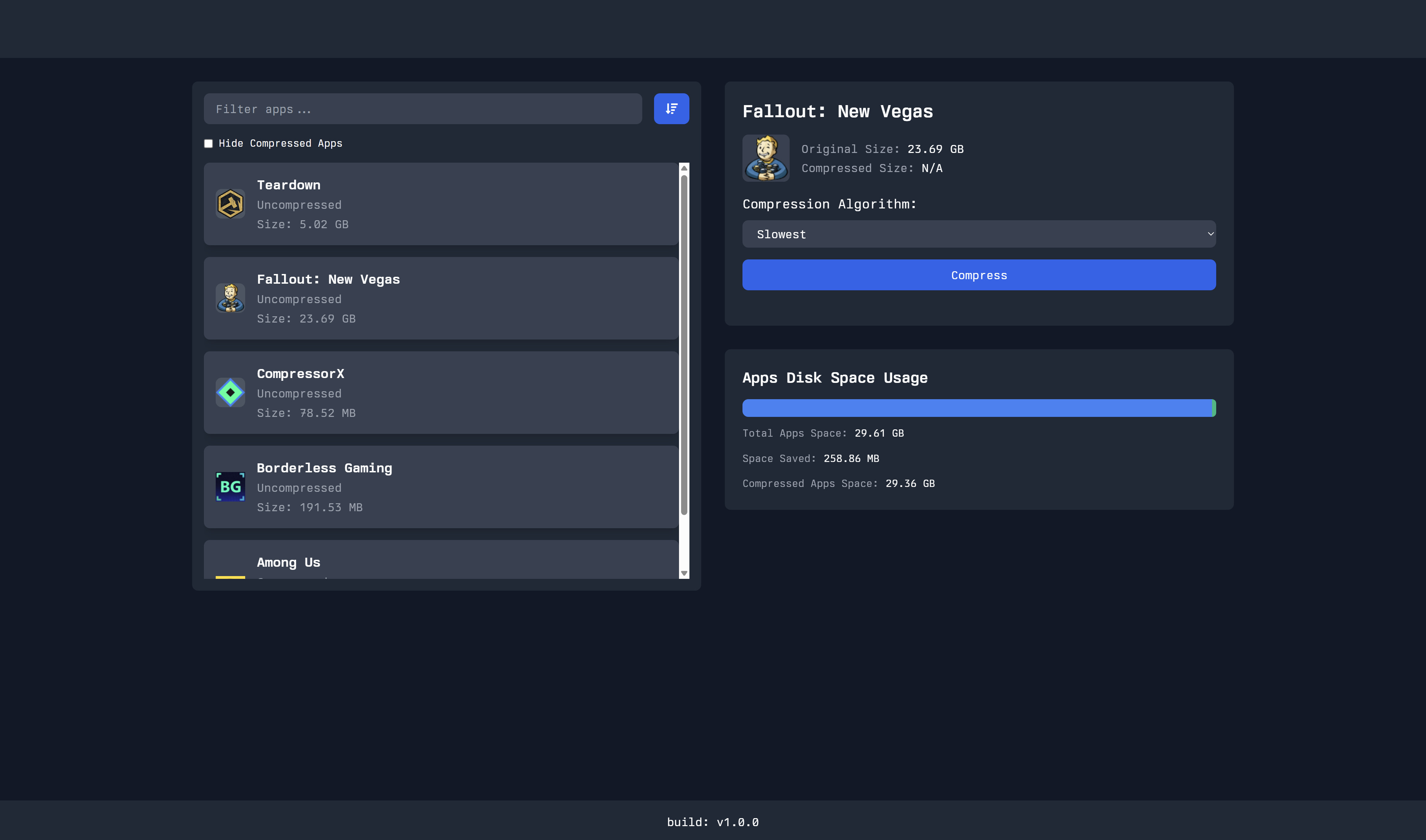Select the CompressorX entry from the app list

pos(441,392)
